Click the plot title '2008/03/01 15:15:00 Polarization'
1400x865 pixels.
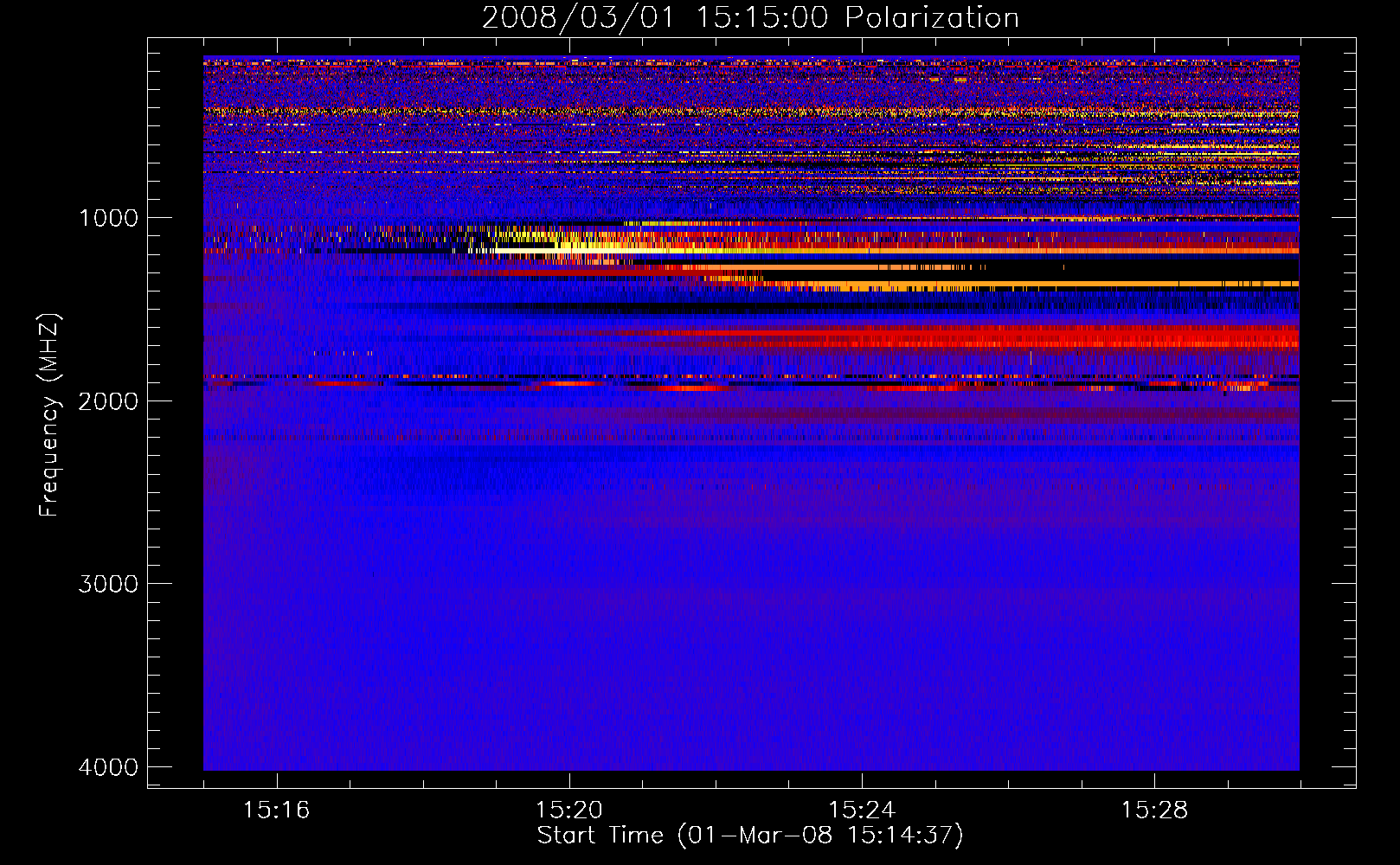(750, 17)
